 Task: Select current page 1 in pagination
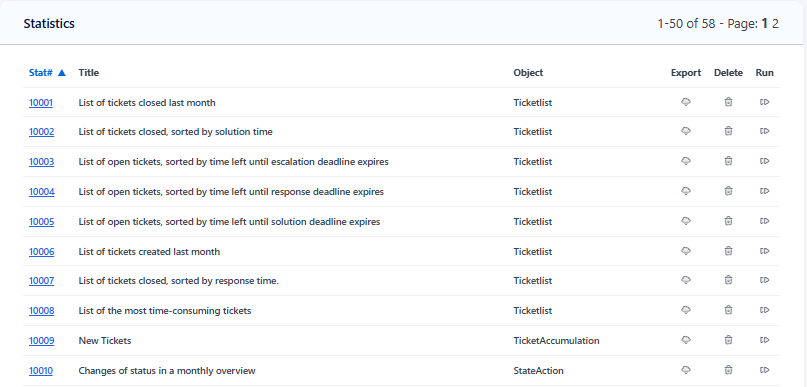click(x=765, y=24)
